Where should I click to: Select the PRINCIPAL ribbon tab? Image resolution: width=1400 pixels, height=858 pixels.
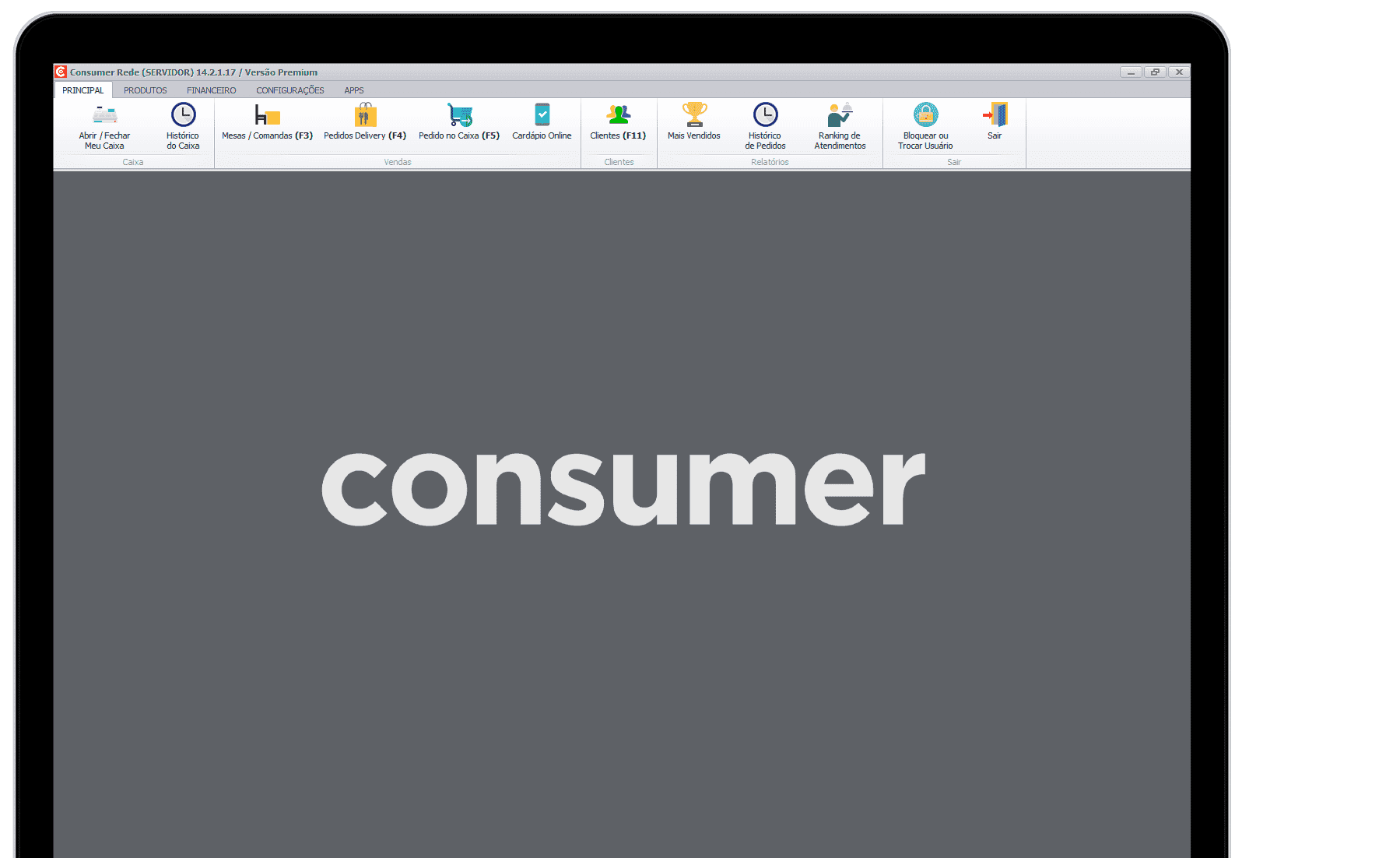82,90
